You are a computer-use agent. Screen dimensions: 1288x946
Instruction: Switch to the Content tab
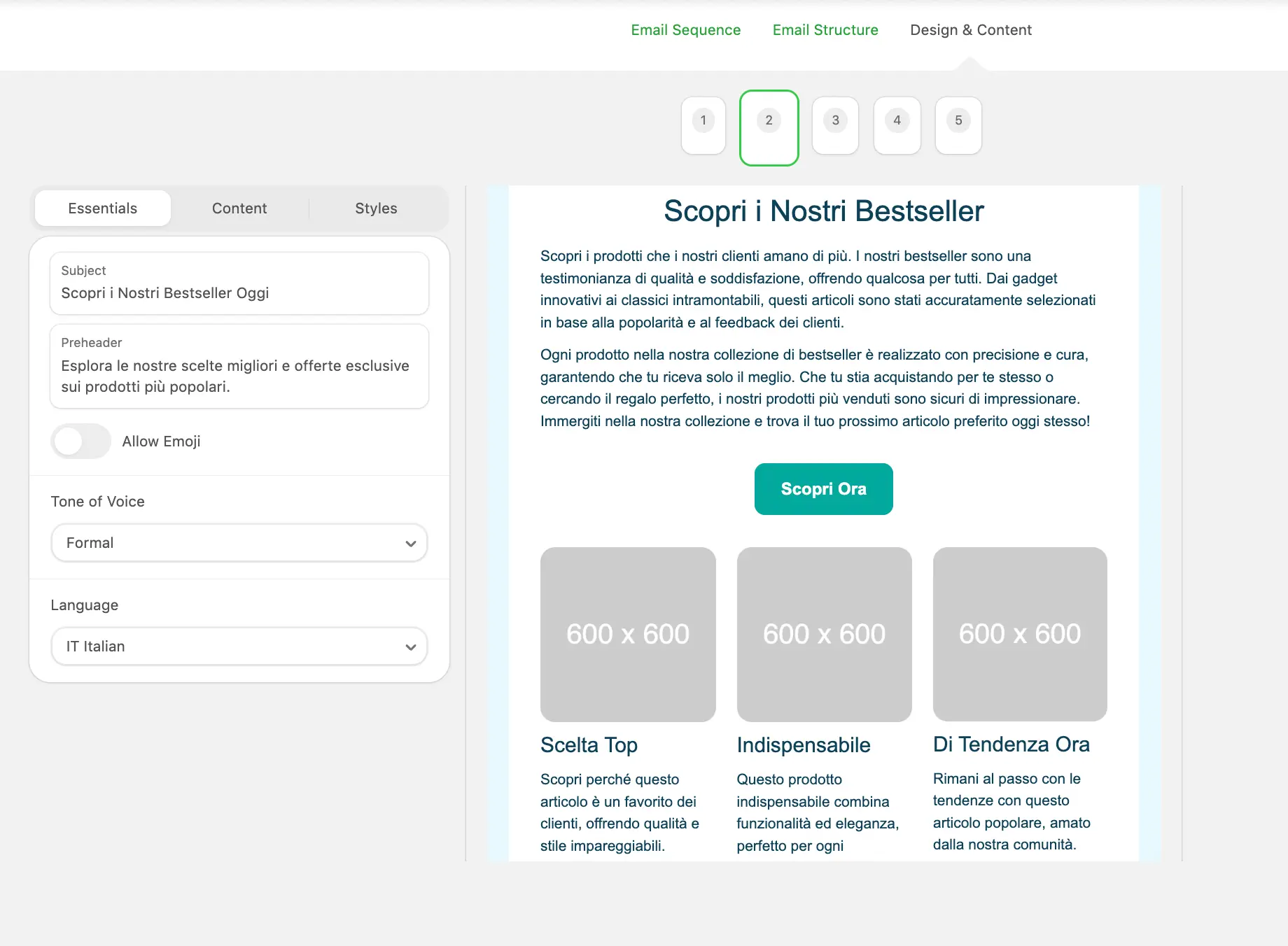click(239, 208)
